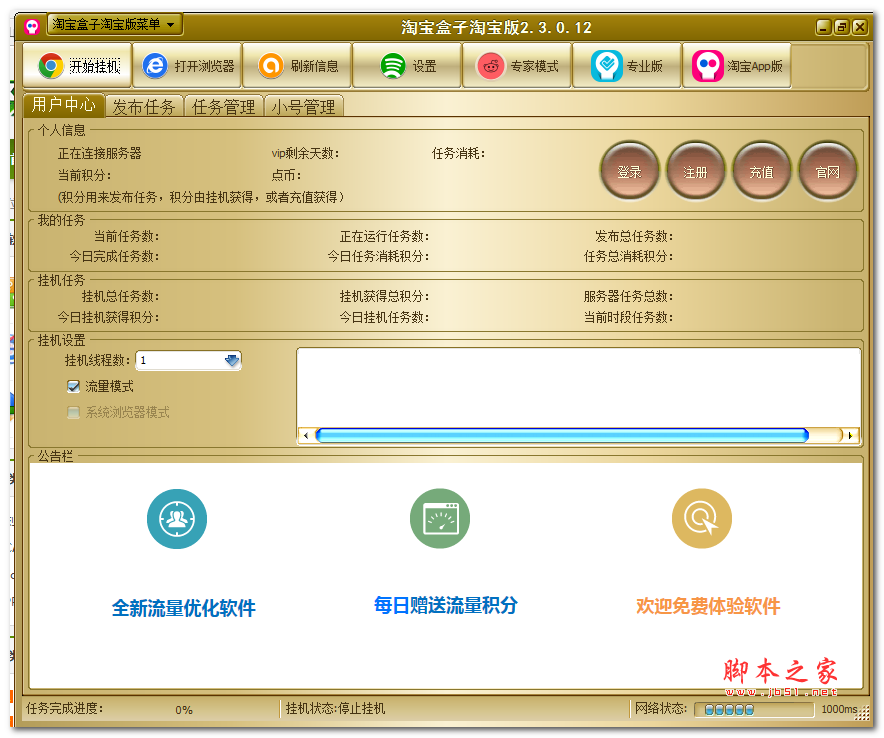This screenshot has width=884, height=738.
Task: Click the green speed gauge icon
Action: coord(440,519)
